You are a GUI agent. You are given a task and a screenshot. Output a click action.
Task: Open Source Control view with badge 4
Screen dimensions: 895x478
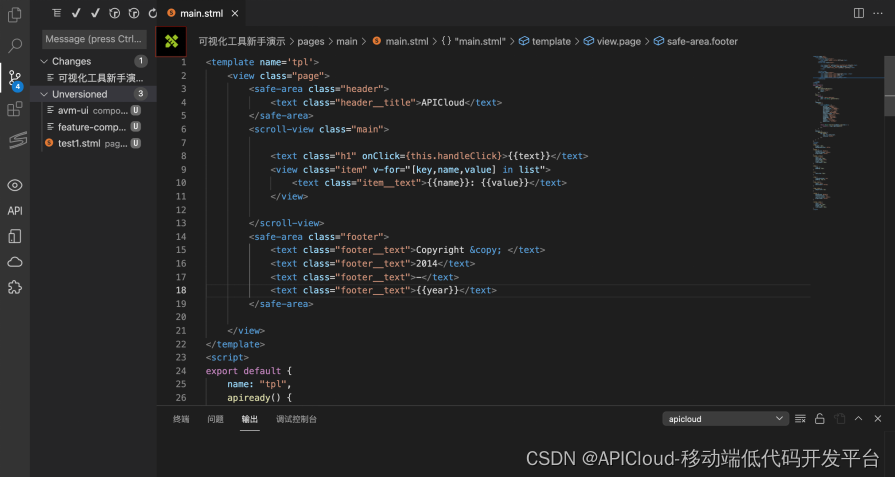[15, 79]
